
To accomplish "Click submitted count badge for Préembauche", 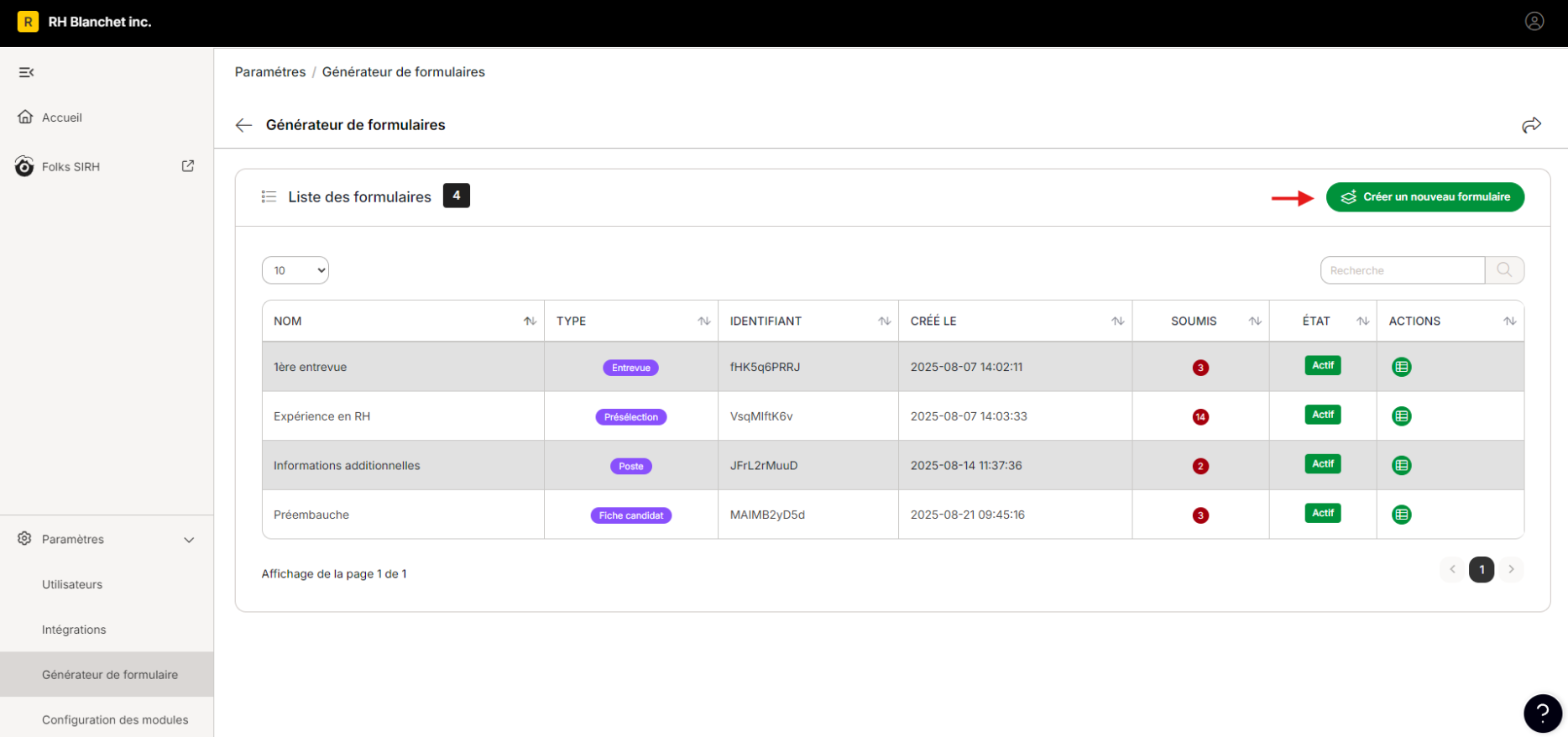I will point(1200,515).
